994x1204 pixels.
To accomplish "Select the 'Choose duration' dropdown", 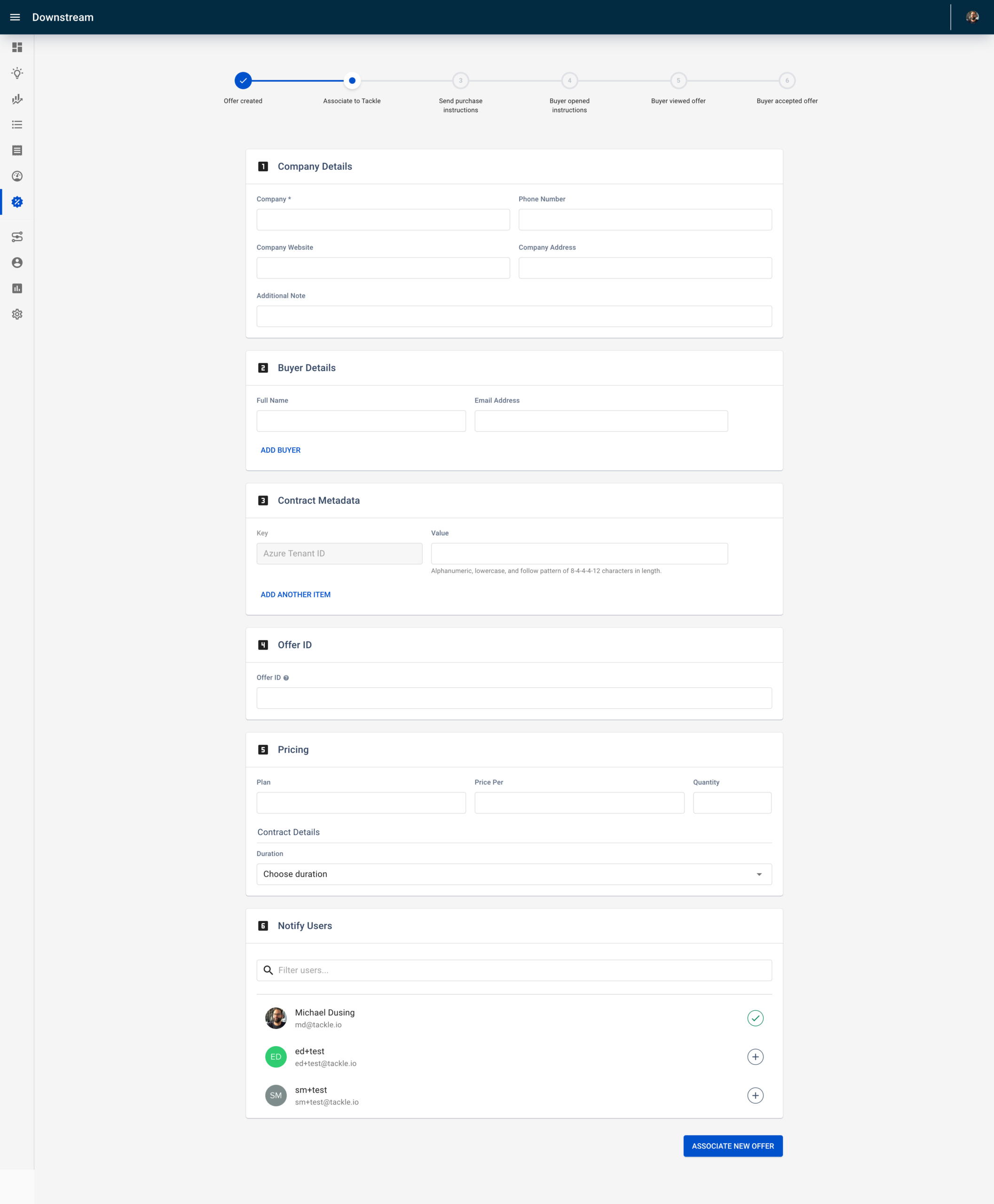I will (514, 874).
